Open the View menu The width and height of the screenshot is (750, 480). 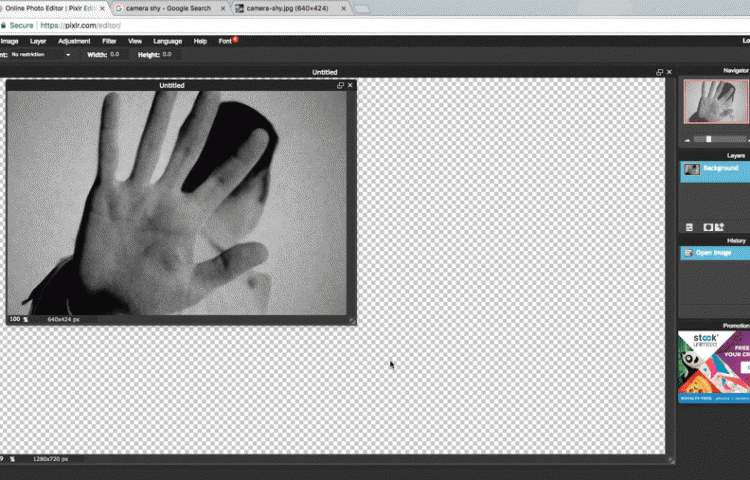click(x=135, y=41)
